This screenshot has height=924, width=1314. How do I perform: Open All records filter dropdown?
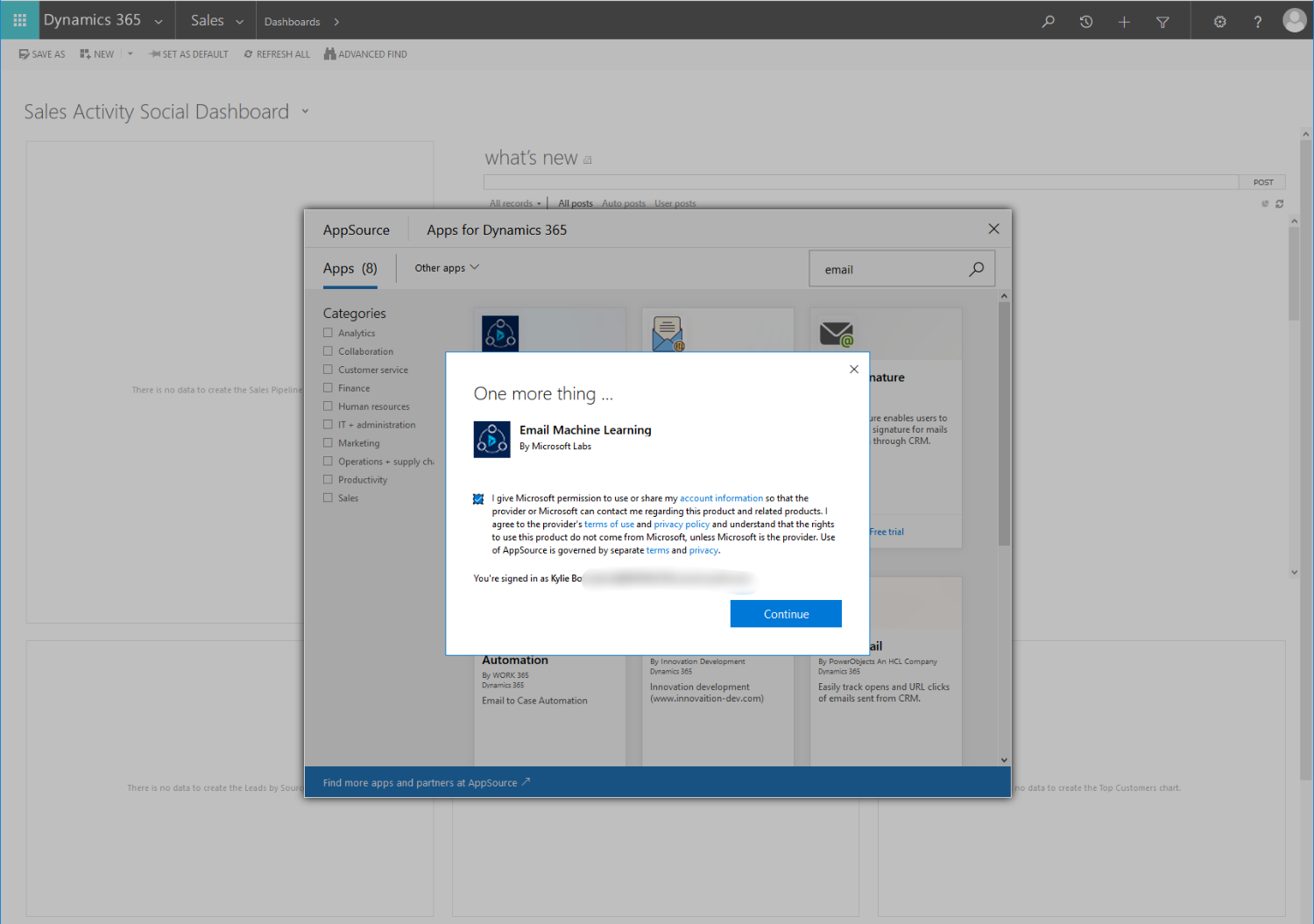click(x=515, y=203)
